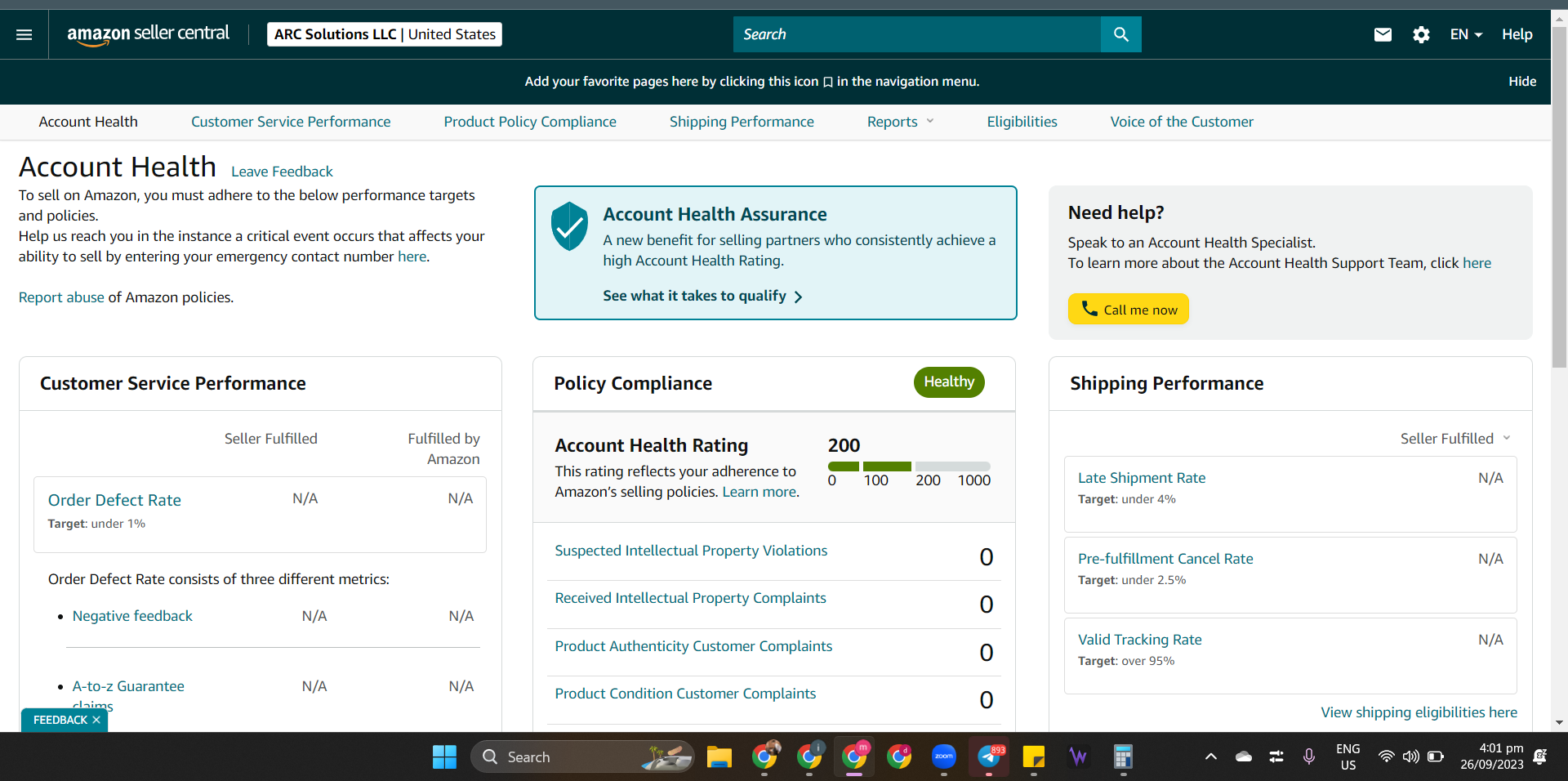Open the Customer Service Performance tab
The image size is (1568, 781).
(x=291, y=122)
